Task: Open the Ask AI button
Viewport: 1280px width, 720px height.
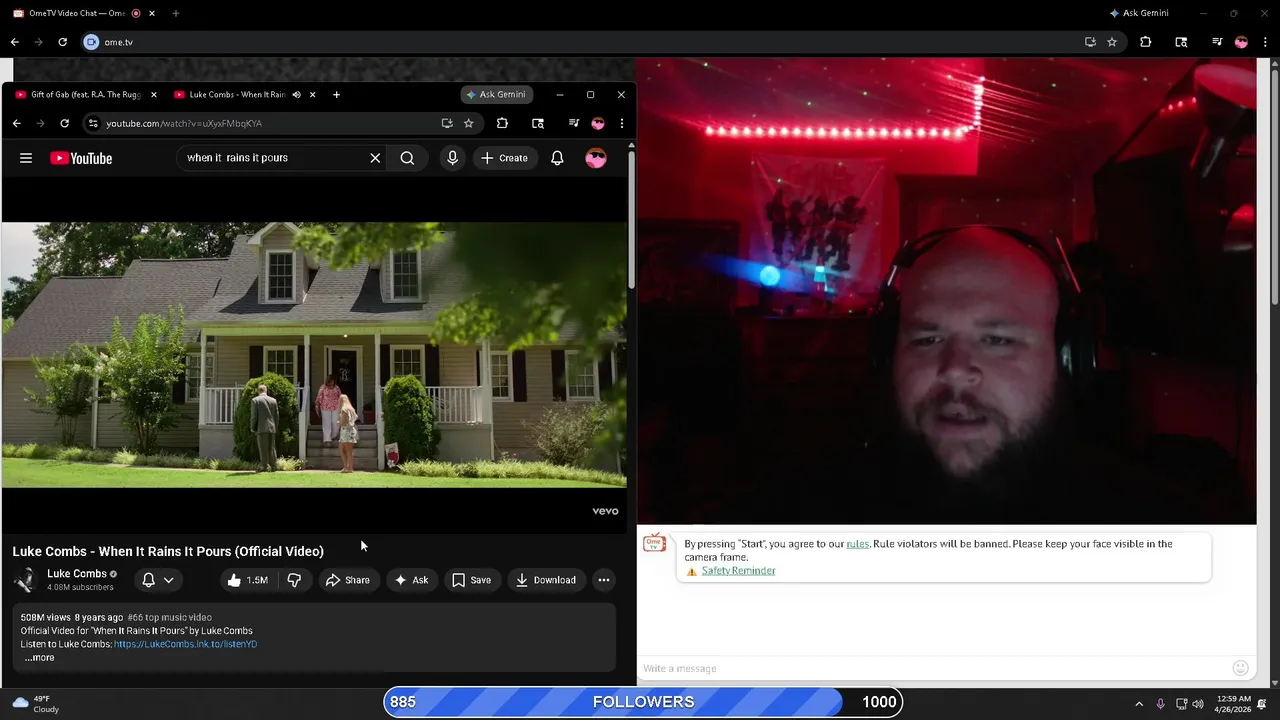Action: [x=411, y=580]
